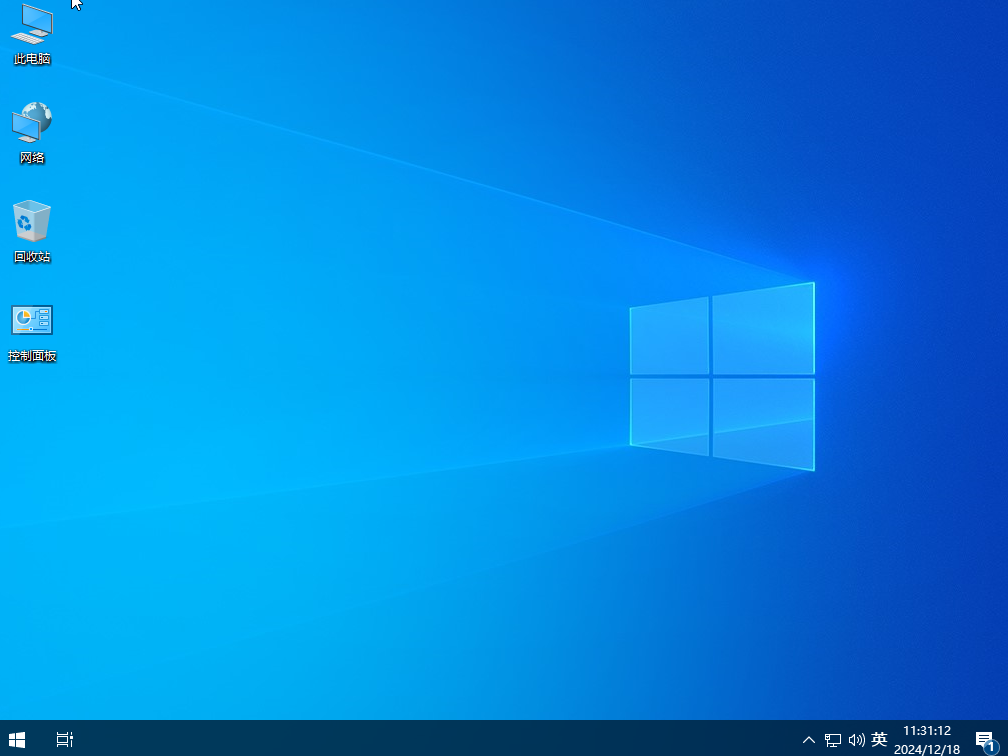Expand hidden tray icons with the chevron

pos(808,739)
